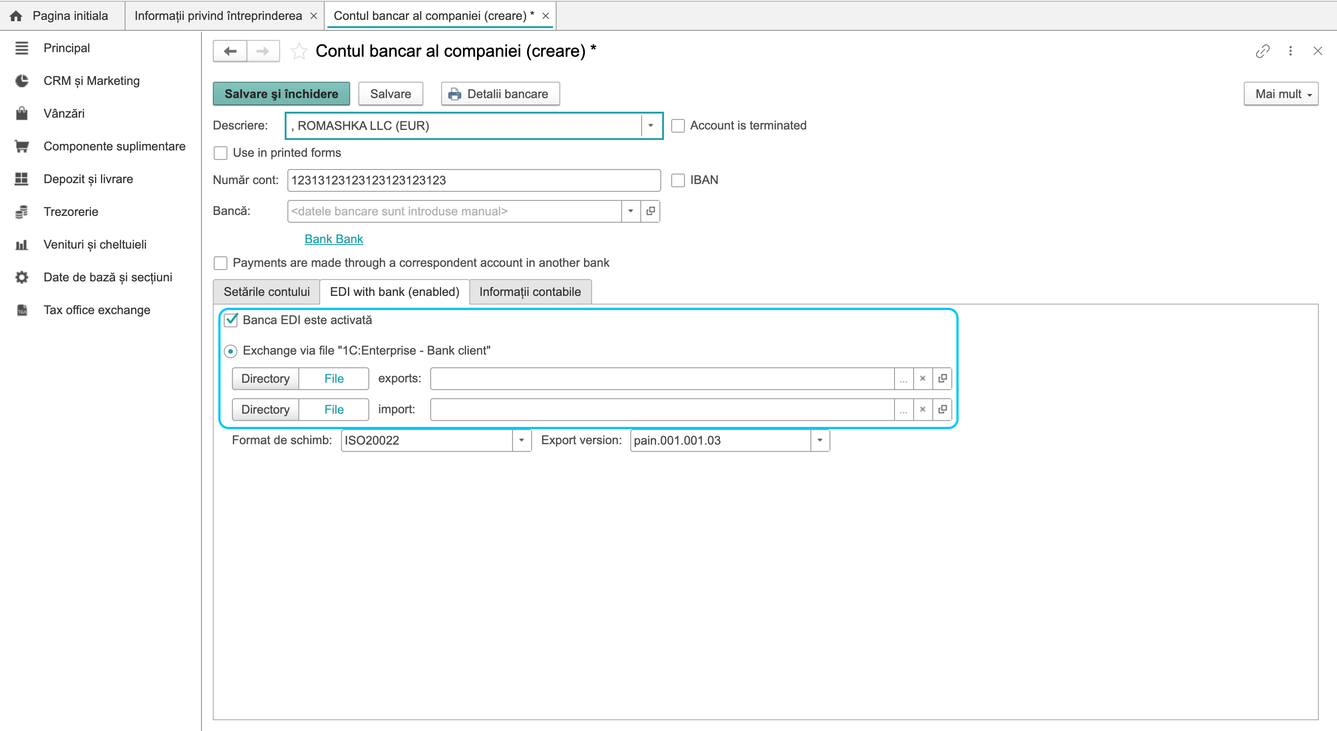Open the Format de schimb dropdown
The image size is (1337, 731).
(521, 440)
